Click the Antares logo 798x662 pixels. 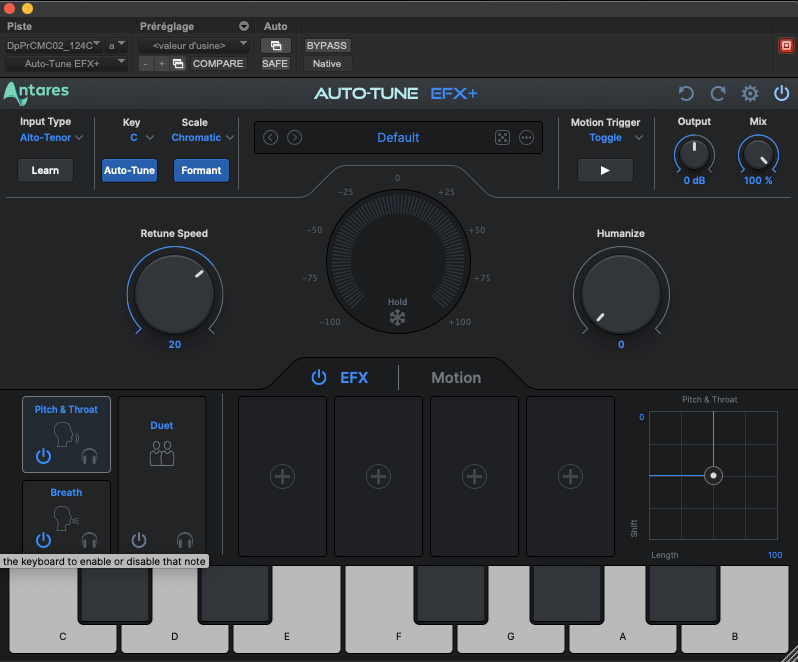point(36,93)
